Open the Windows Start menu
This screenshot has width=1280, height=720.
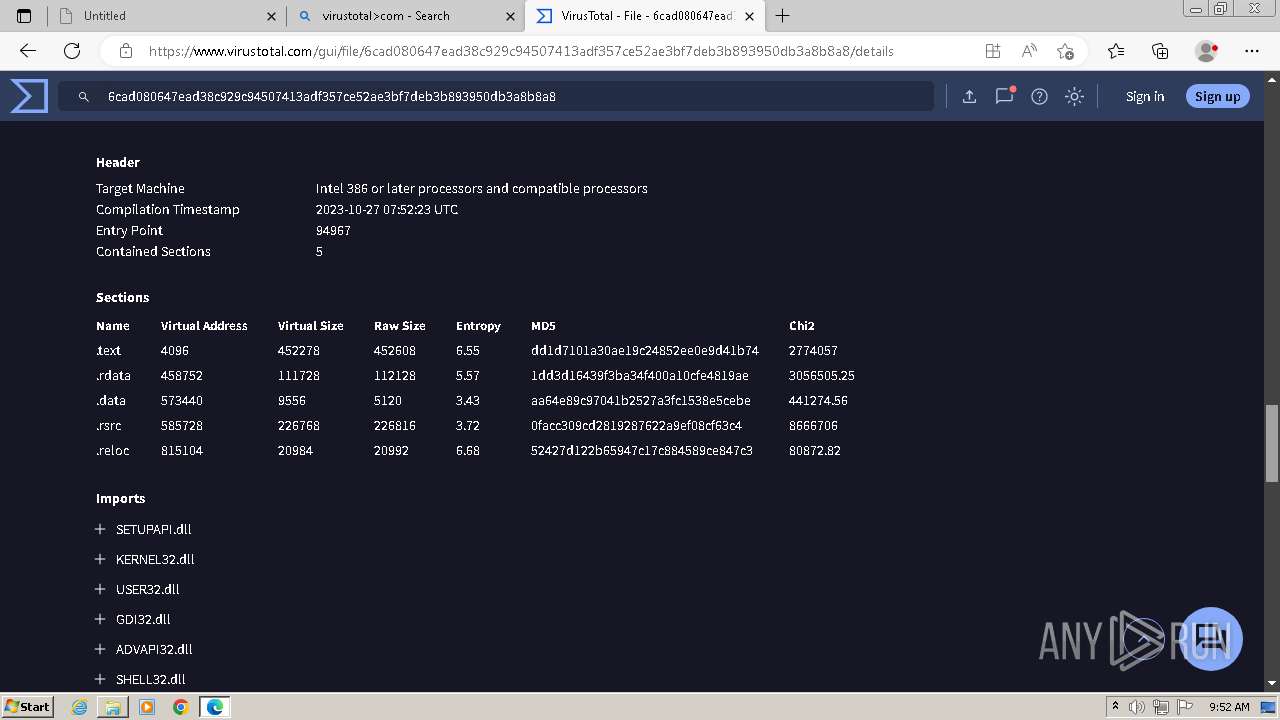27,707
